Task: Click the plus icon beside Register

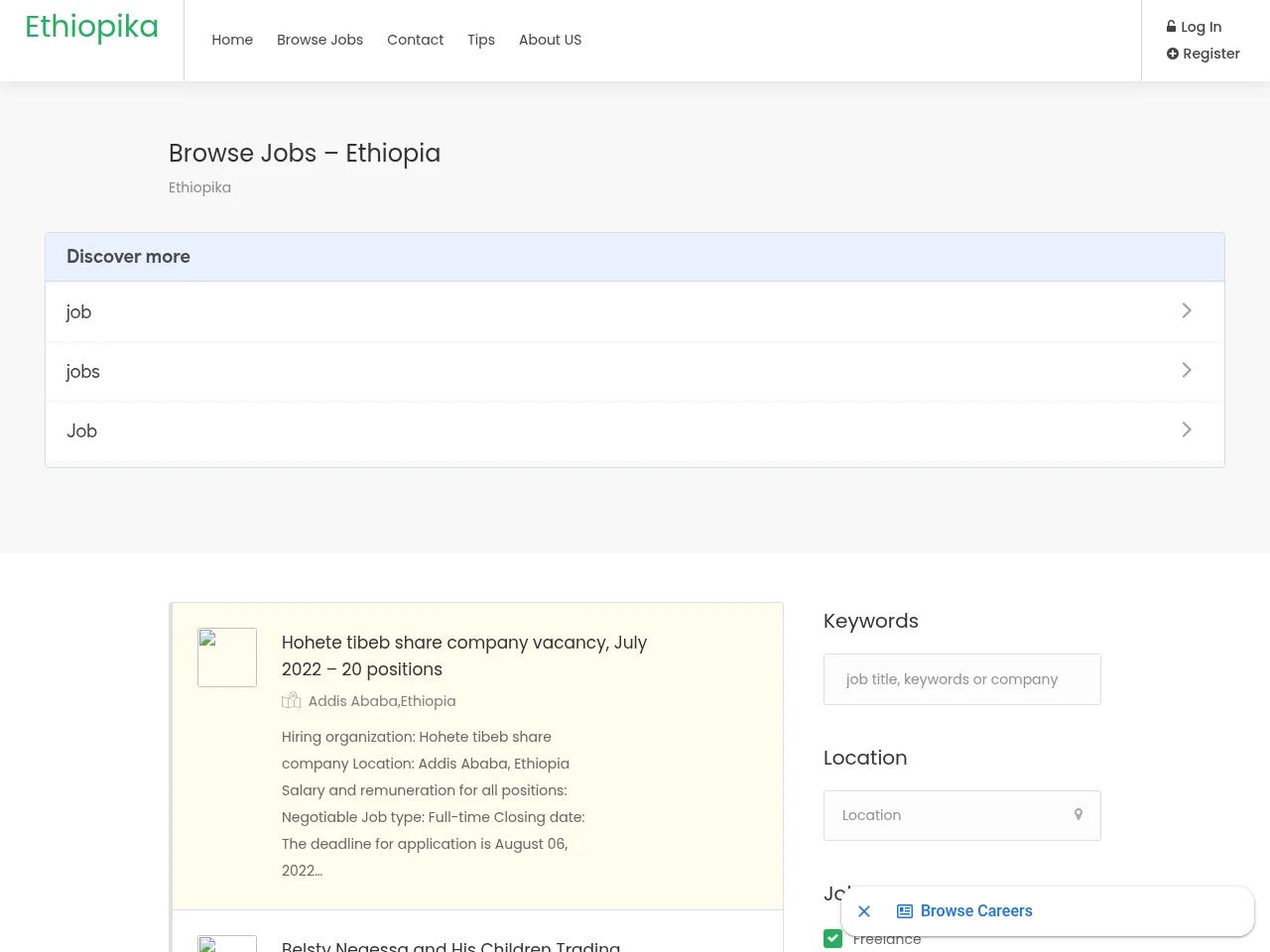Action: click(1173, 54)
